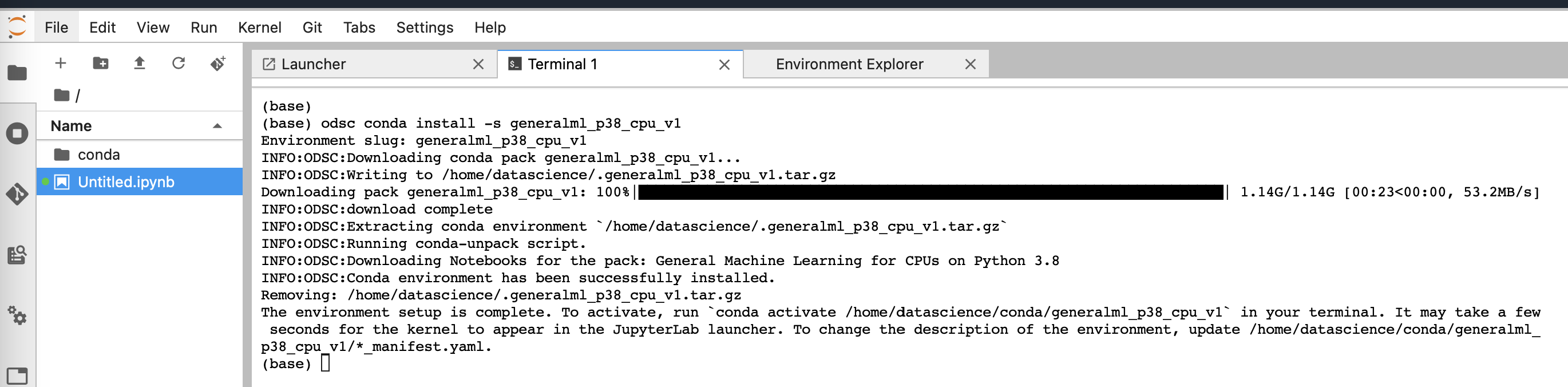Refresh the file browser listing
The height and width of the screenshot is (387, 1568).
(179, 64)
